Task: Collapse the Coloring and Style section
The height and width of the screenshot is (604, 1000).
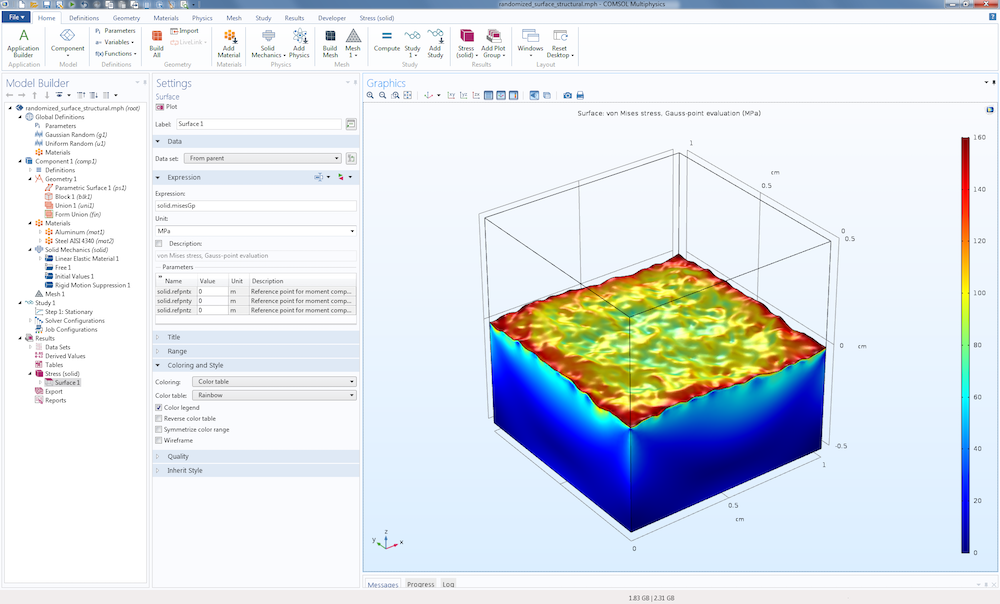Action: click(256, 365)
